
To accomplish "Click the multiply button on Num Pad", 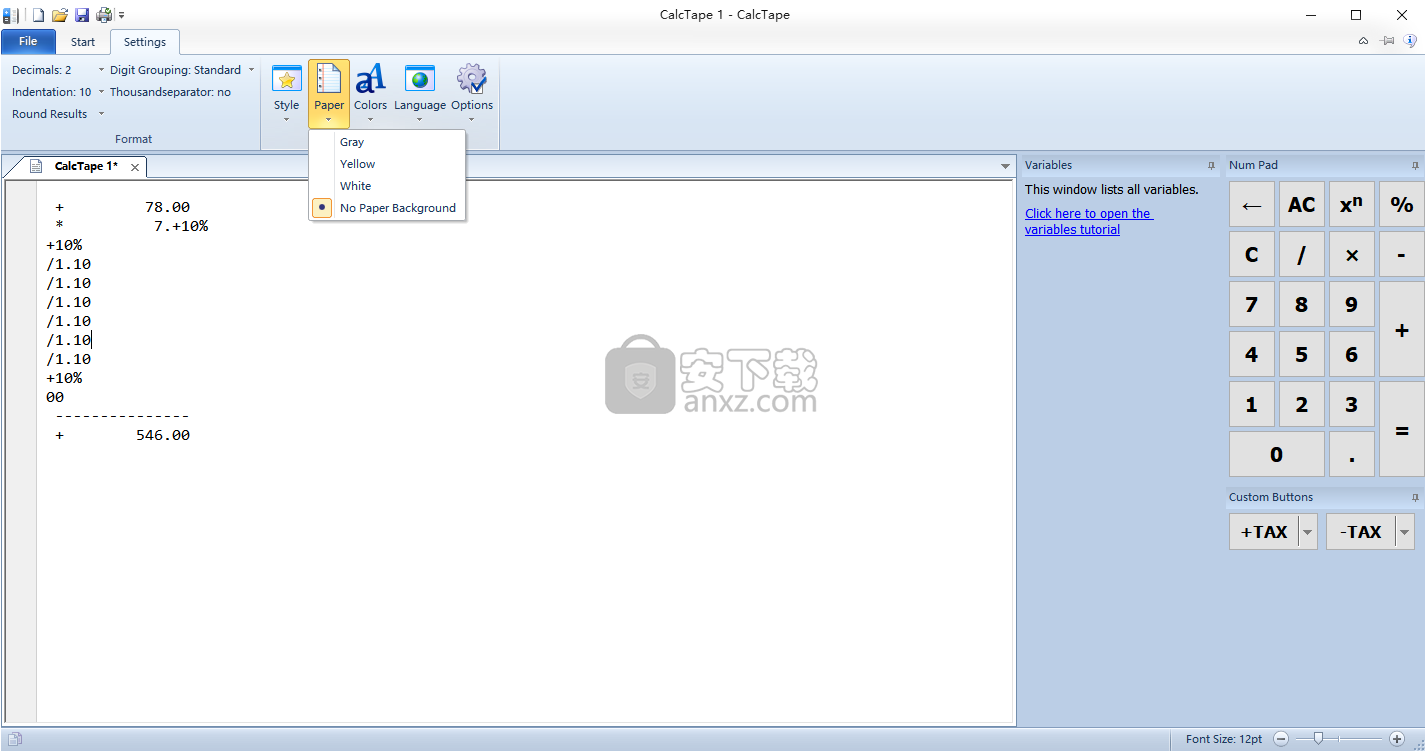I will pyautogui.click(x=1351, y=254).
